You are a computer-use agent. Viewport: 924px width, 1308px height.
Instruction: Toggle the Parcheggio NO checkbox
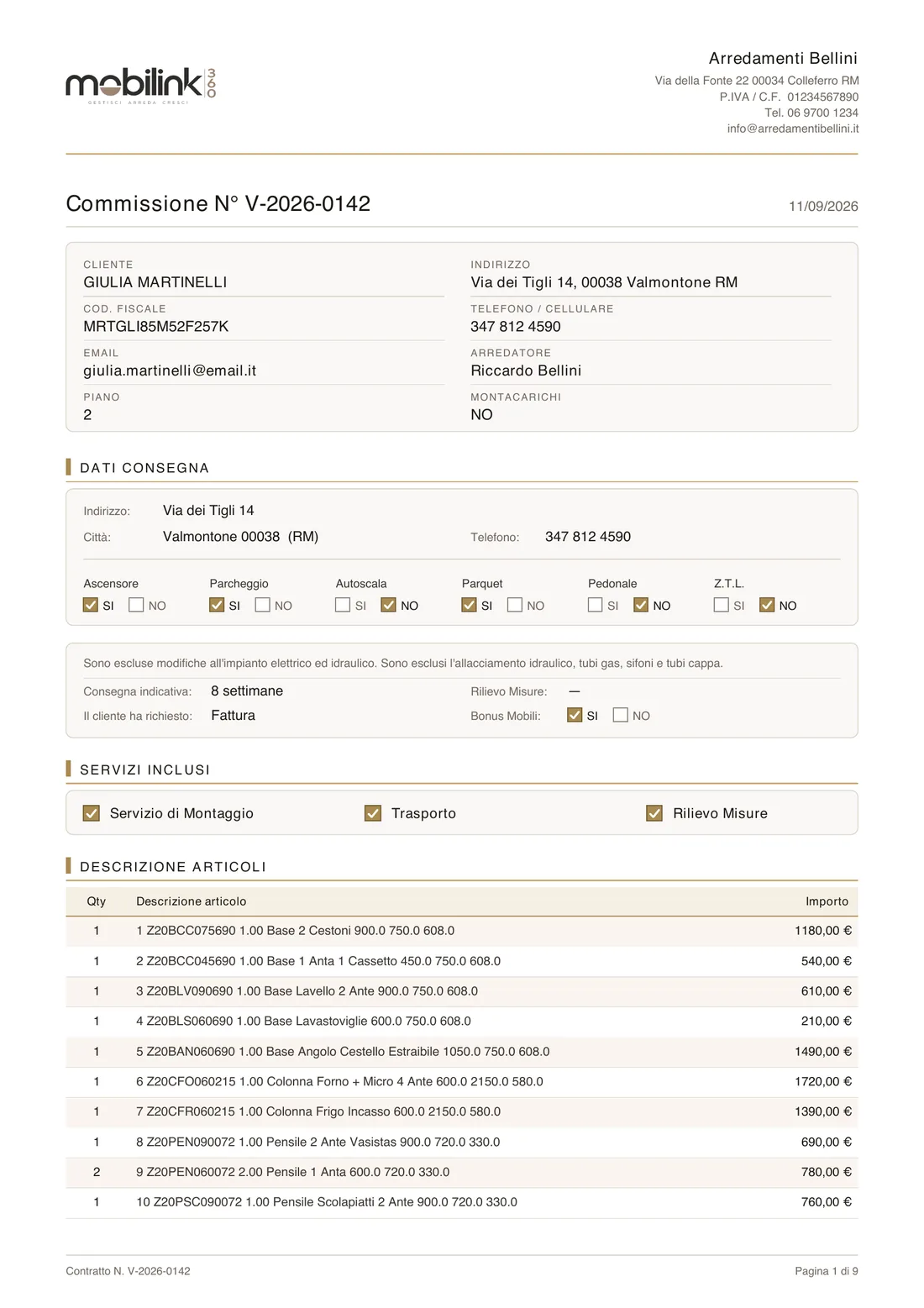pos(262,605)
